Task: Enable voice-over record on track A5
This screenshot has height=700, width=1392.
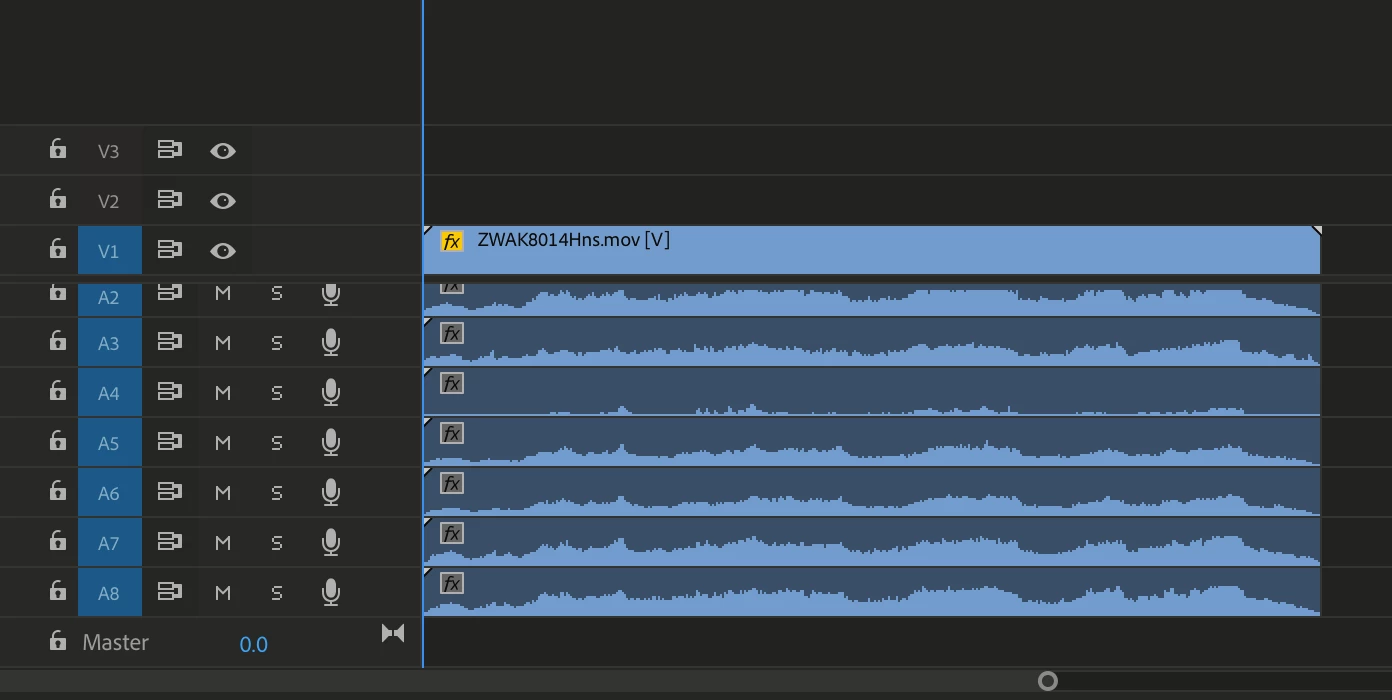Action: click(331, 443)
